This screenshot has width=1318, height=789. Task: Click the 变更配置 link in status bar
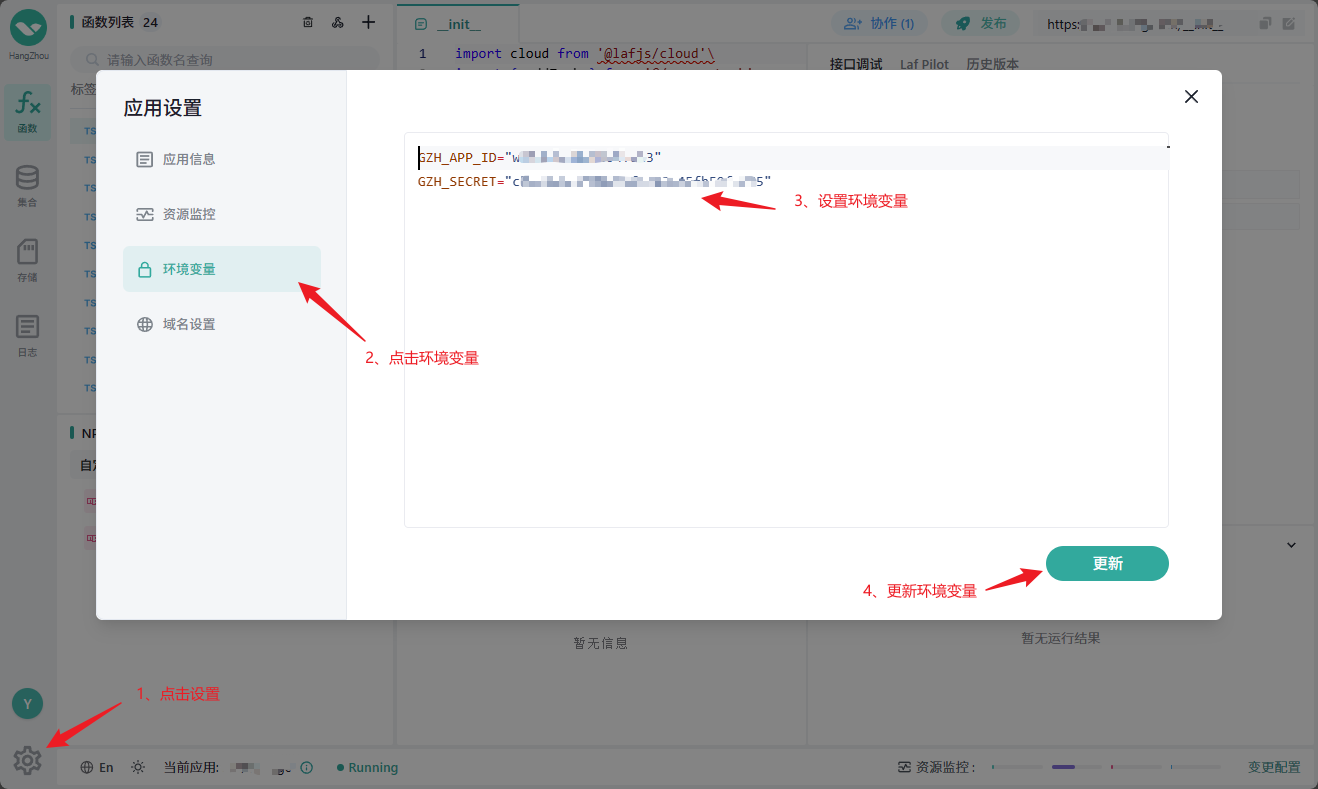coord(1274,767)
